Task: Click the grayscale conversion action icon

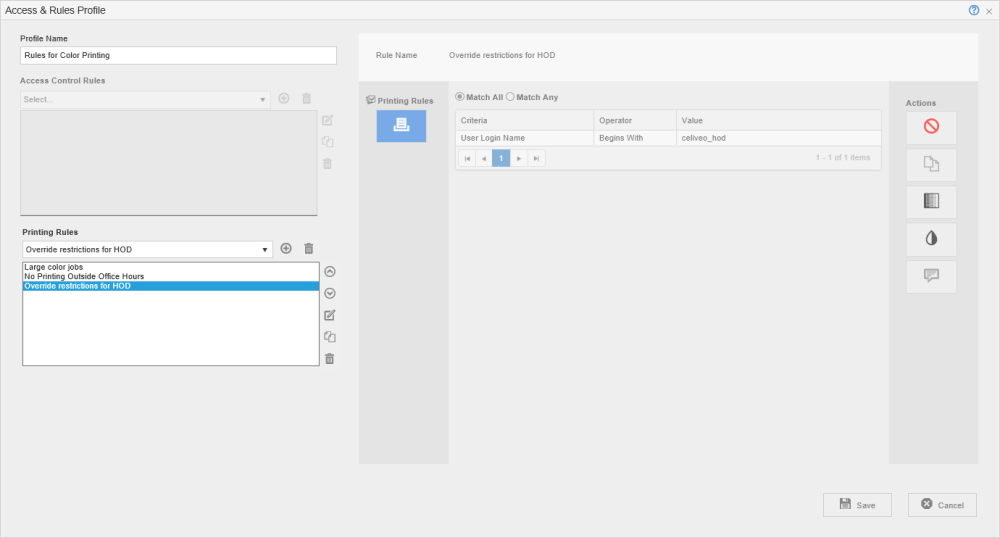Action: click(x=931, y=201)
